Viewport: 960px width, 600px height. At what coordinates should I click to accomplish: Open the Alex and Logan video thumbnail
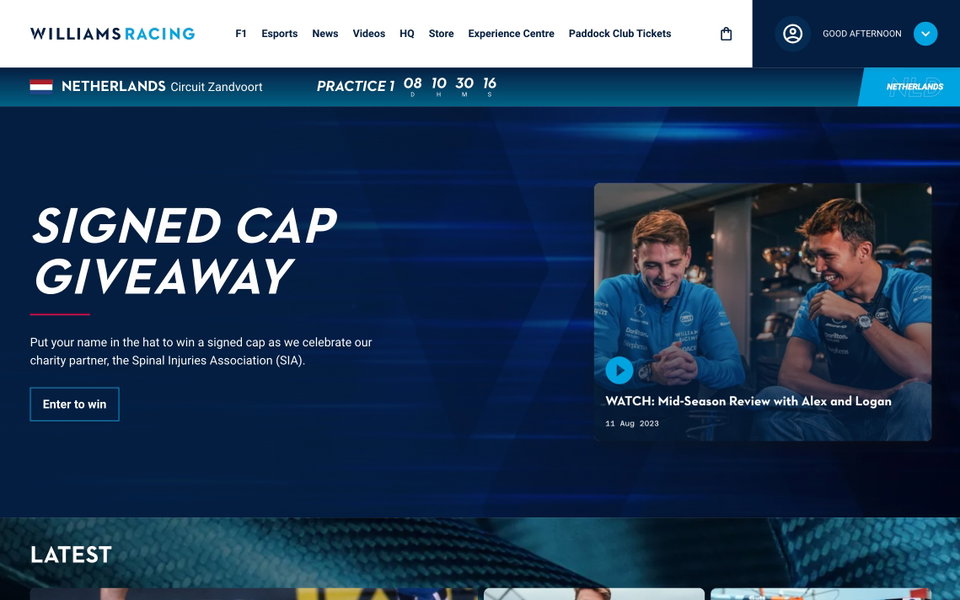pos(763,312)
